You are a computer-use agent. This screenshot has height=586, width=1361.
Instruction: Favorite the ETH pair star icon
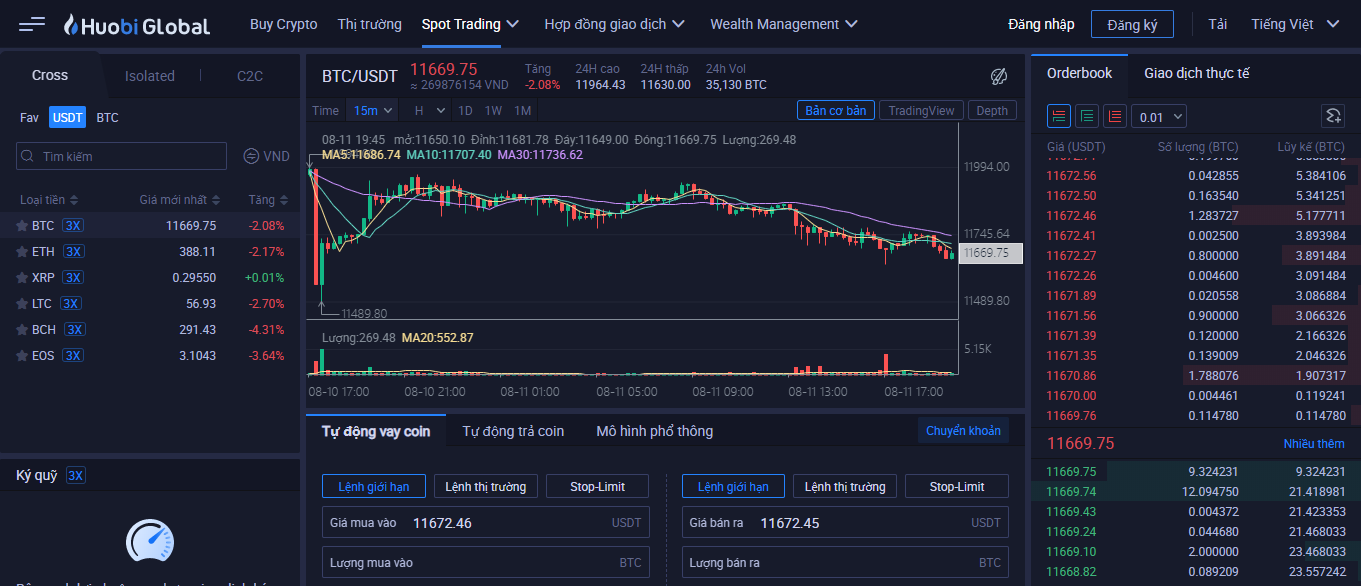pyautogui.click(x=22, y=252)
